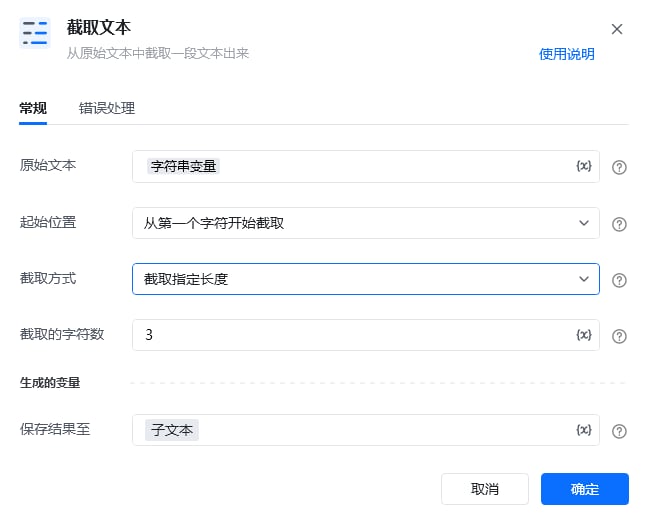Show help for 保存结果至 field

coord(619,431)
